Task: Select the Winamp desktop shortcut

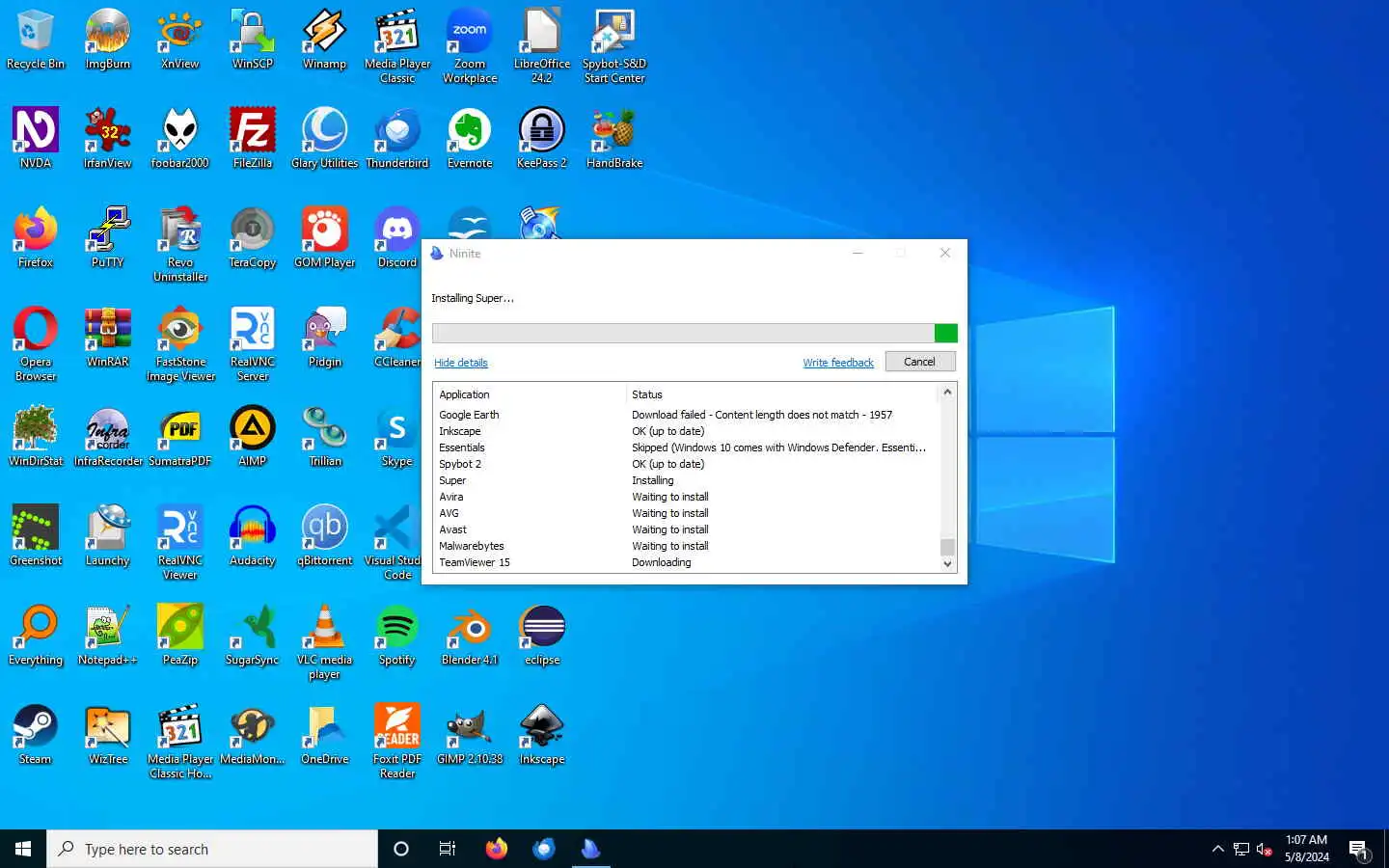Action: (x=325, y=40)
